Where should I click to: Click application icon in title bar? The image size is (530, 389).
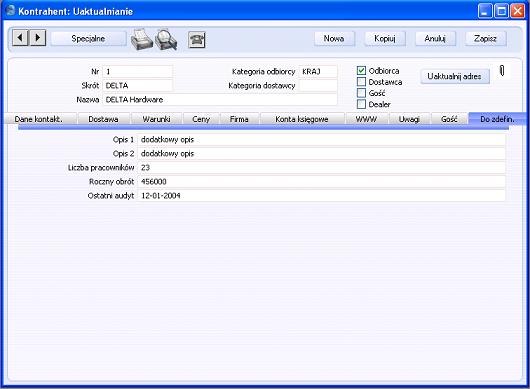coord(10,10)
